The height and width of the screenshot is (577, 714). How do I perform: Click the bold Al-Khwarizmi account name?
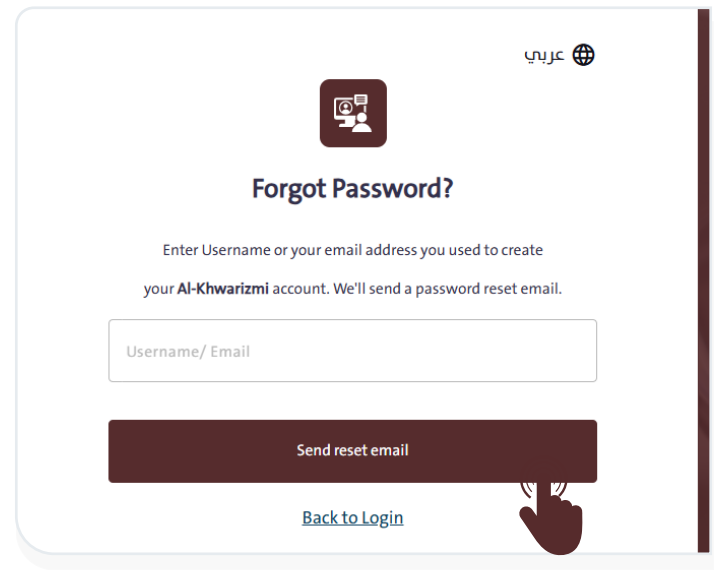click(x=223, y=289)
